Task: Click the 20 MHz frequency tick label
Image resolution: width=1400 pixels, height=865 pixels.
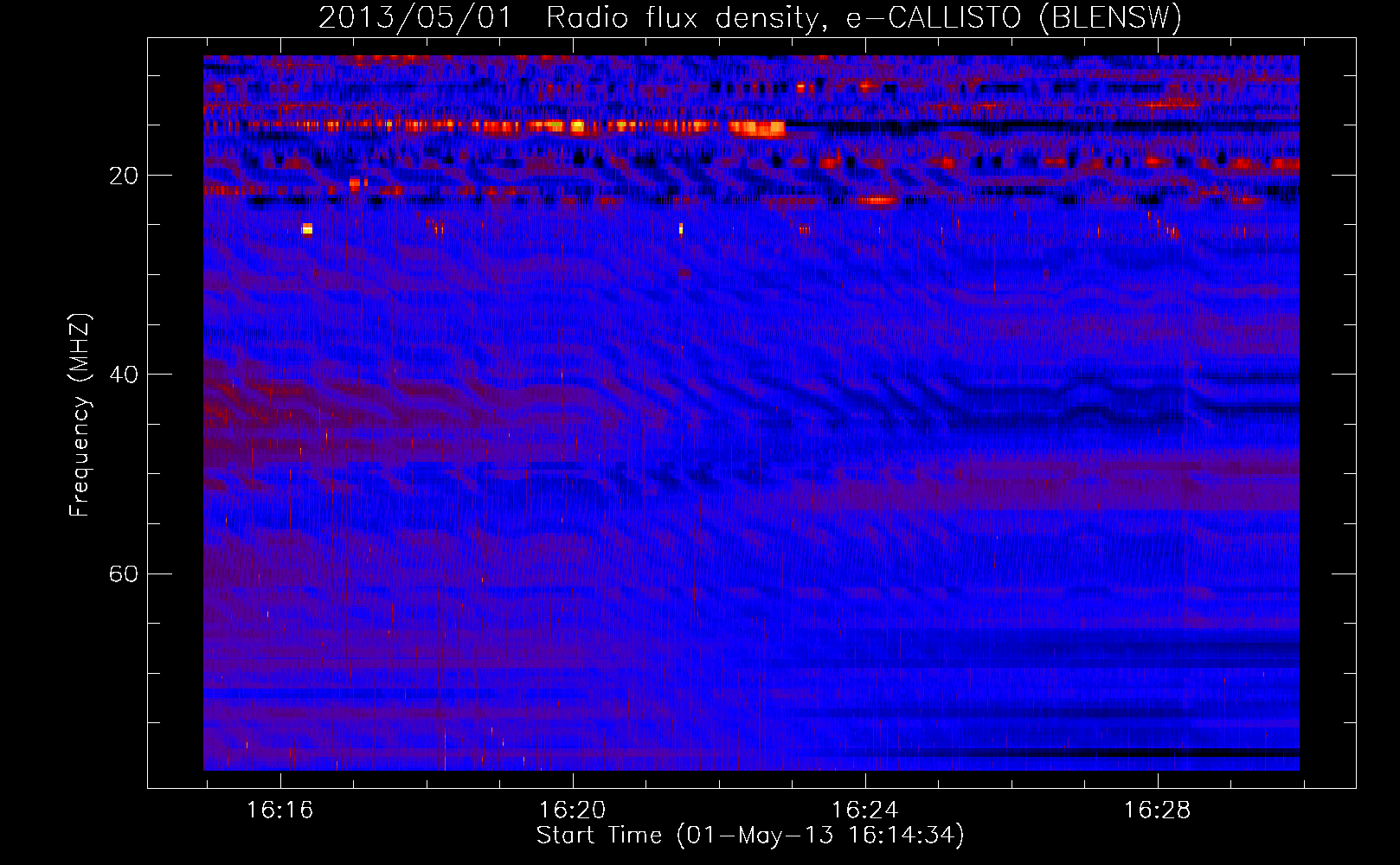Action: click(123, 176)
